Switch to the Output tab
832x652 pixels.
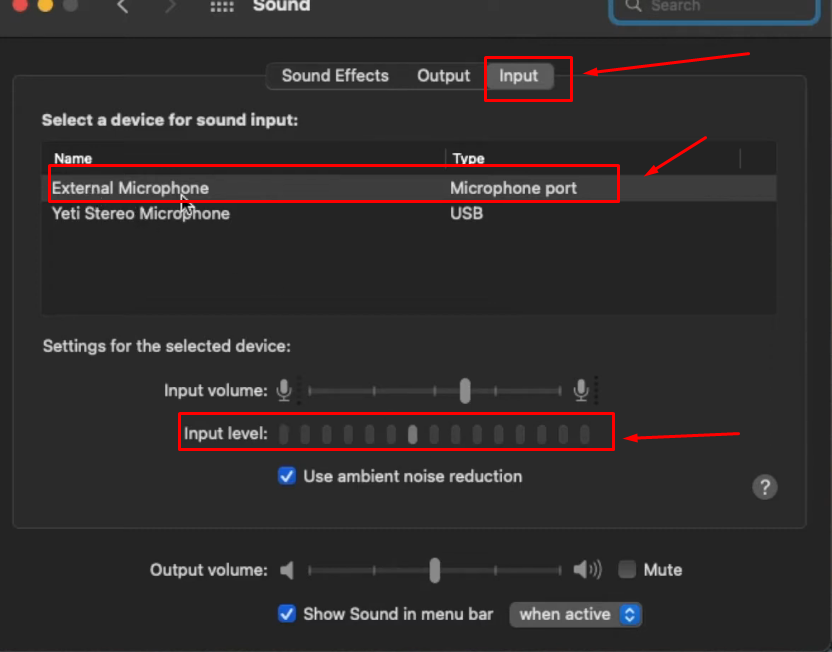444,76
